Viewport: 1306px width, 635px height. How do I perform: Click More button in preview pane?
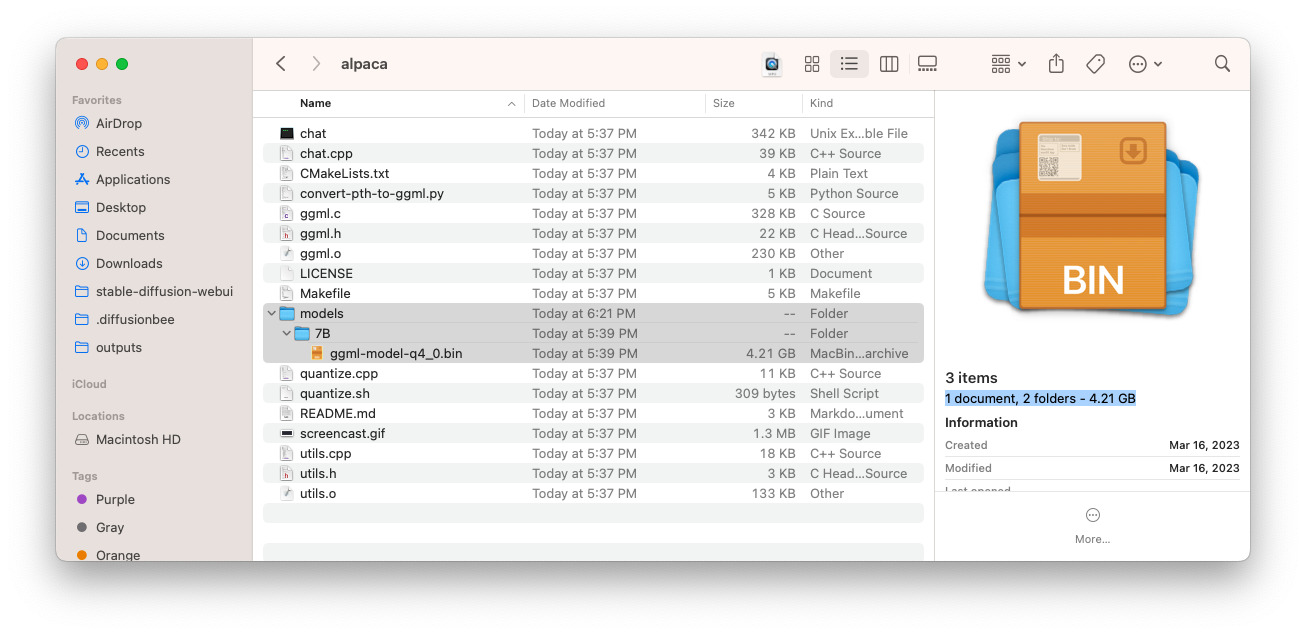pyautogui.click(x=1092, y=524)
